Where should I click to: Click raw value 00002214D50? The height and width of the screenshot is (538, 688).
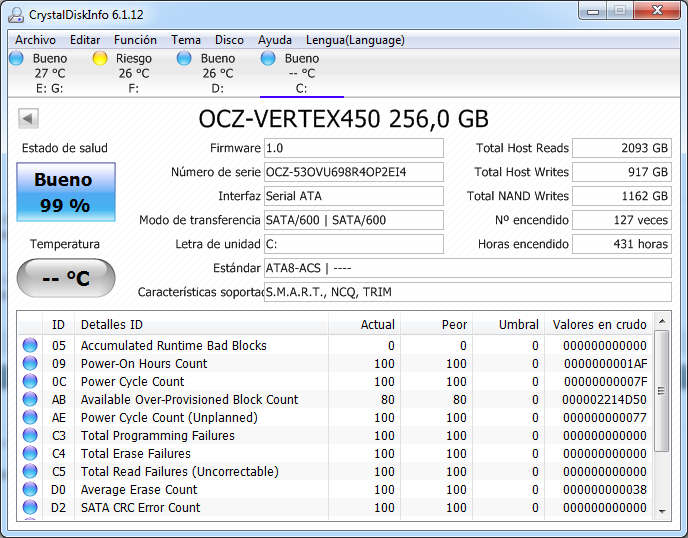pyautogui.click(x=605, y=399)
